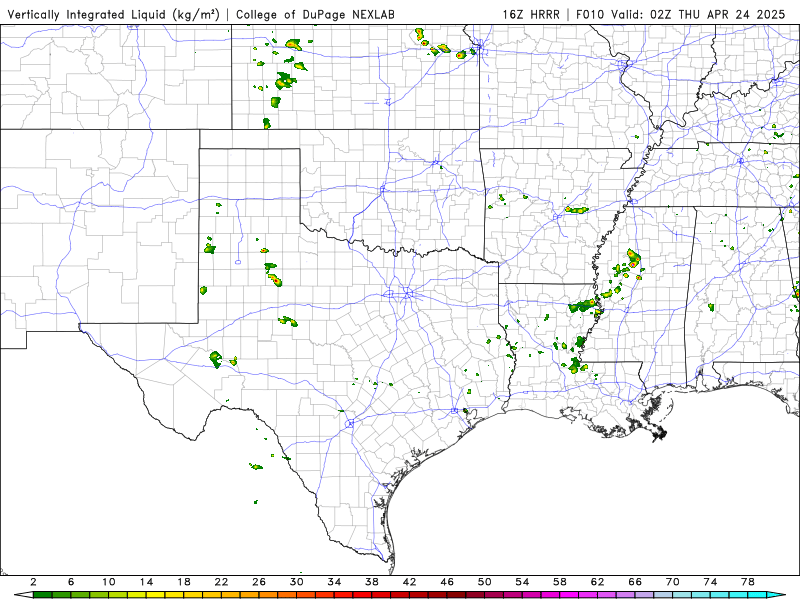The height and width of the screenshot is (600, 800).
Task: Click the orange swatch below 26
Action: (x=268, y=595)
